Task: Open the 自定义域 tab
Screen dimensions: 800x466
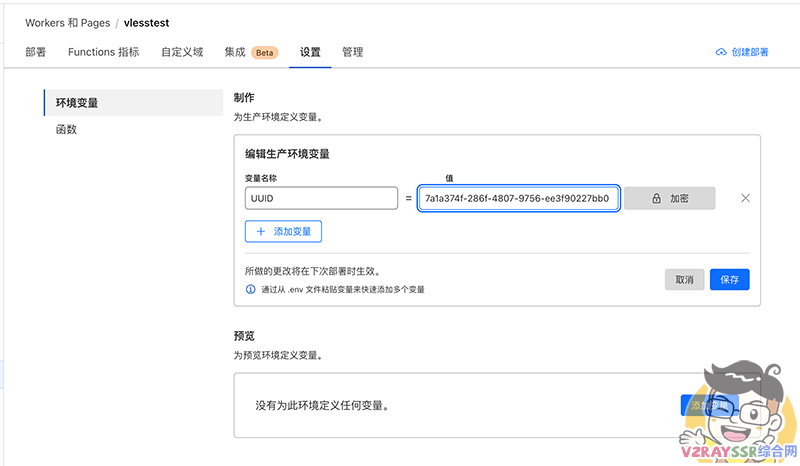Action: [x=182, y=52]
